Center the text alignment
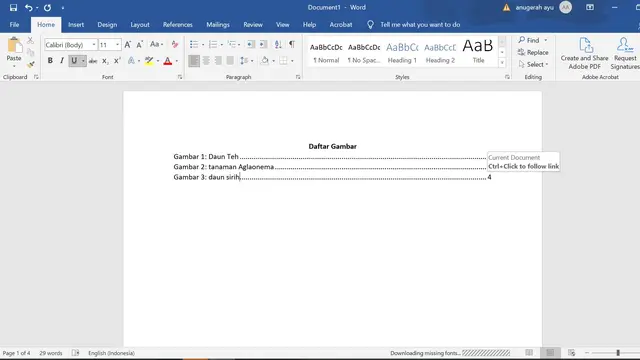This screenshot has width=640, height=360. tap(206, 61)
